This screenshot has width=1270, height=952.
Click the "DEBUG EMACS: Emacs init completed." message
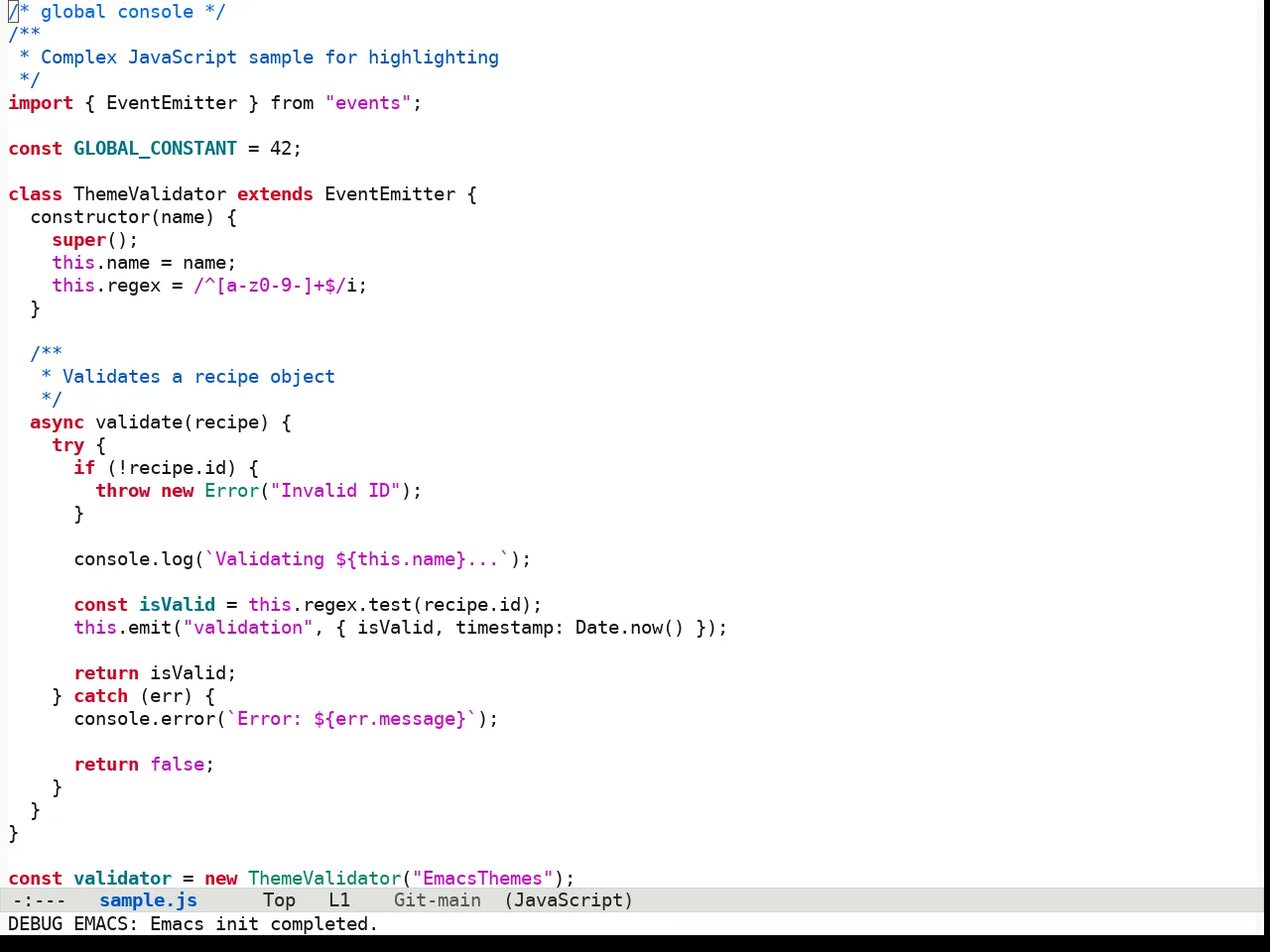pos(193,924)
